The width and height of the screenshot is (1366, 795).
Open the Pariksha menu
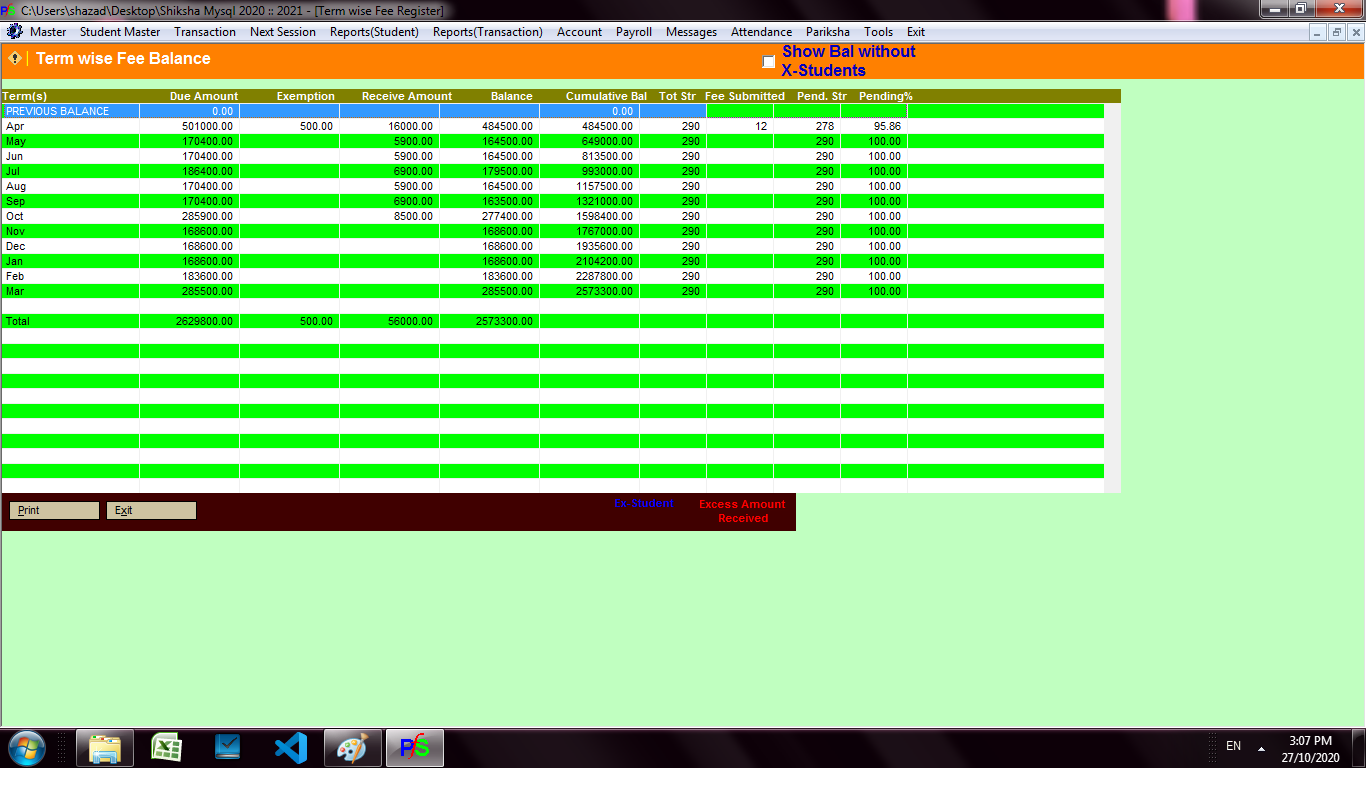click(x=828, y=32)
